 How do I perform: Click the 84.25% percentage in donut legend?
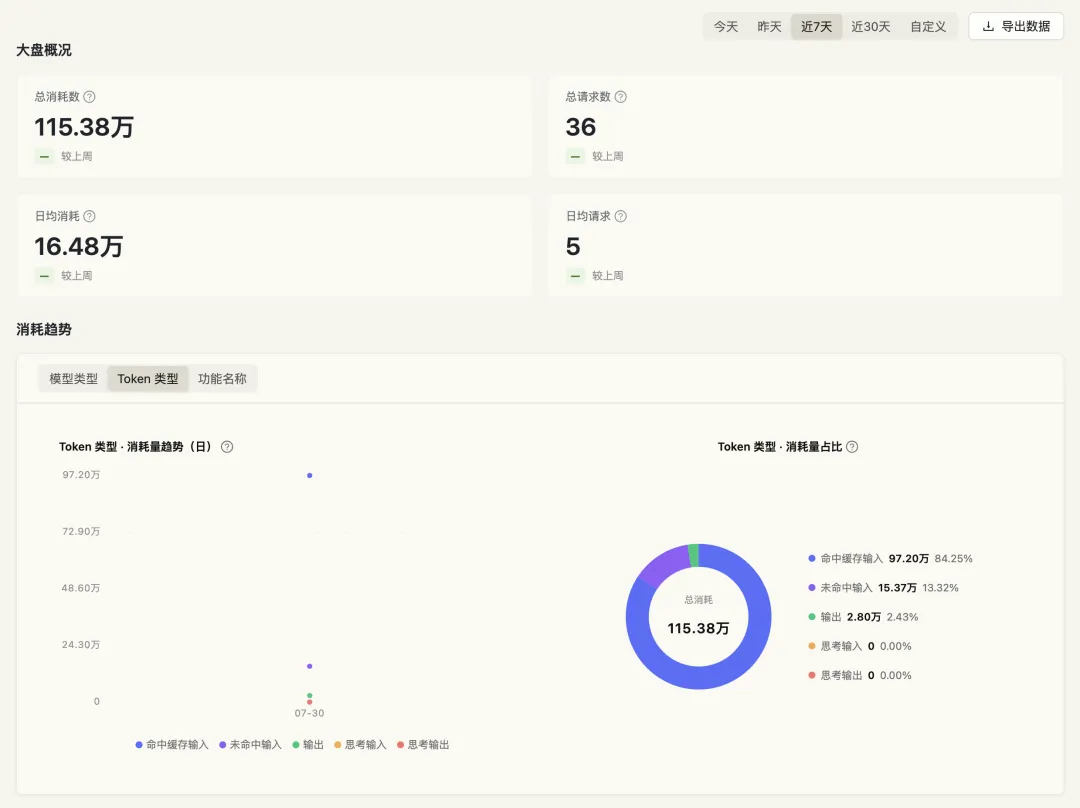coord(954,559)
